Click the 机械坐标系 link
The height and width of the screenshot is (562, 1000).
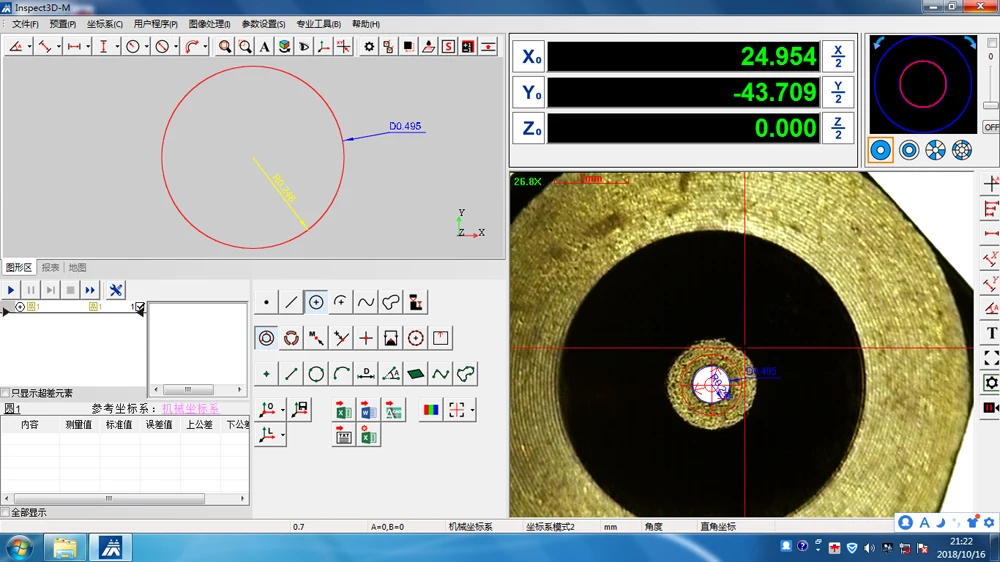190,409
